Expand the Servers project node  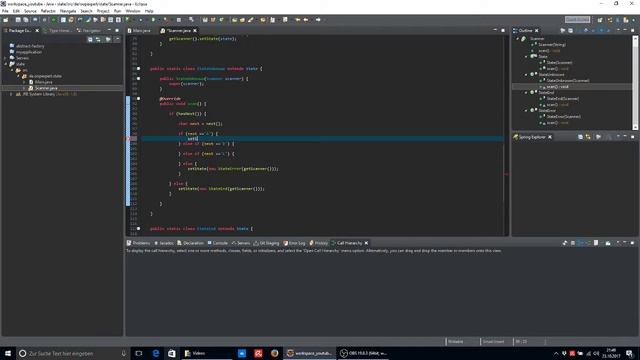[5, 58]
